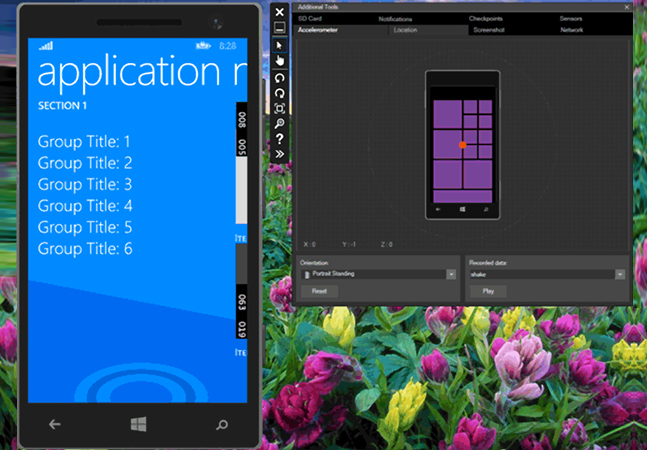Click the Reset orientation button
This screenshot has width=647, height=450.
click(319, 291)
